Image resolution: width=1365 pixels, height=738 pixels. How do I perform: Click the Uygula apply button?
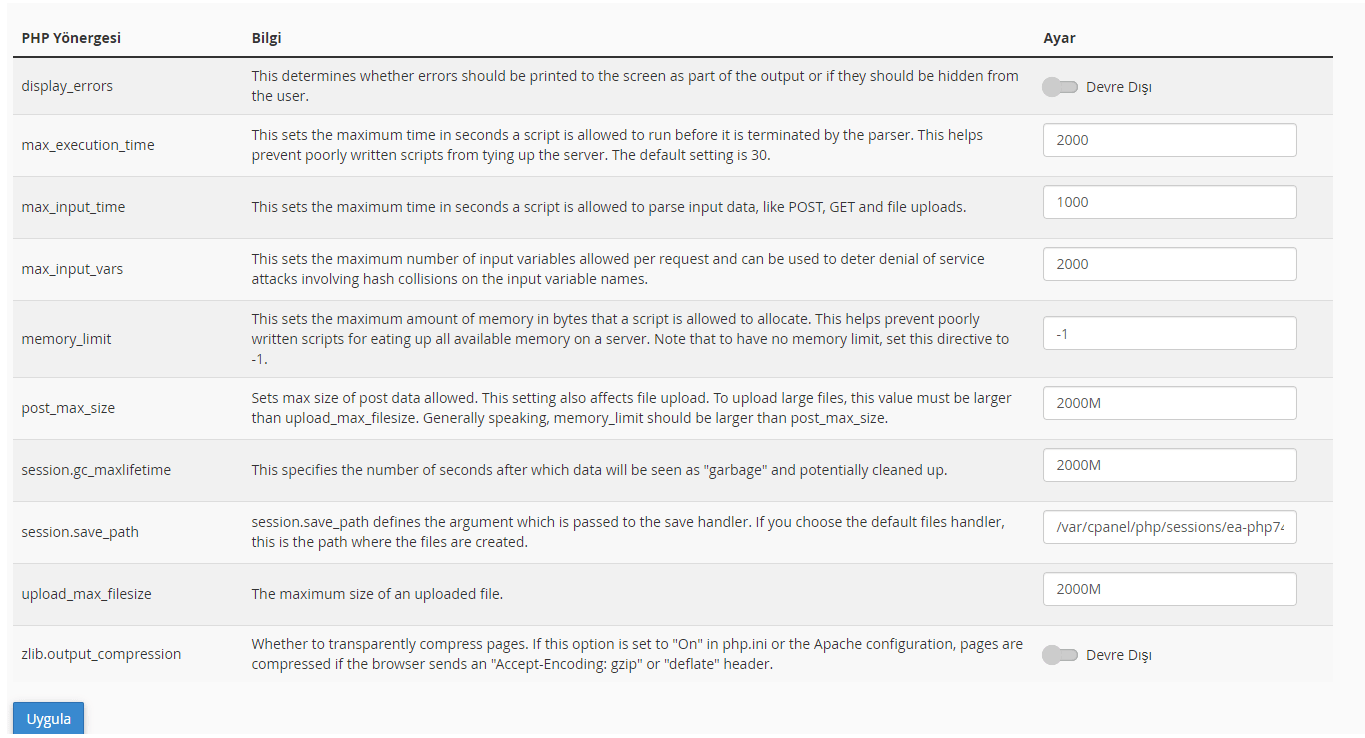pyautogui.click(x=48, y=719)
